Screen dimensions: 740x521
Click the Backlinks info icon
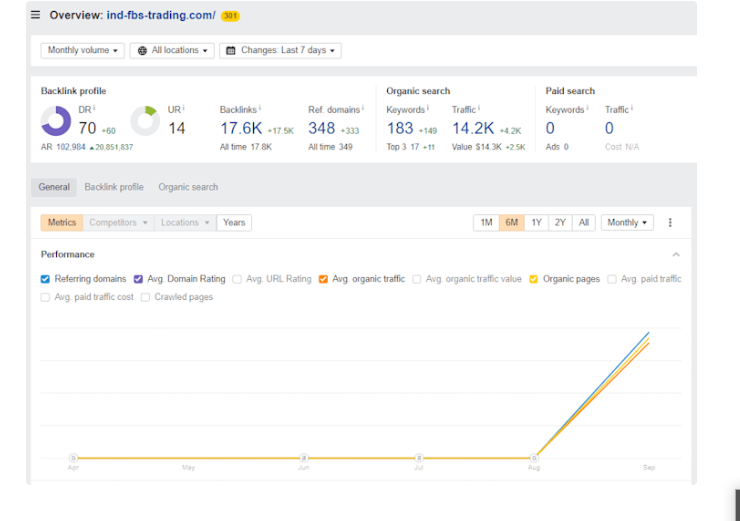click(x=260, y=108)
